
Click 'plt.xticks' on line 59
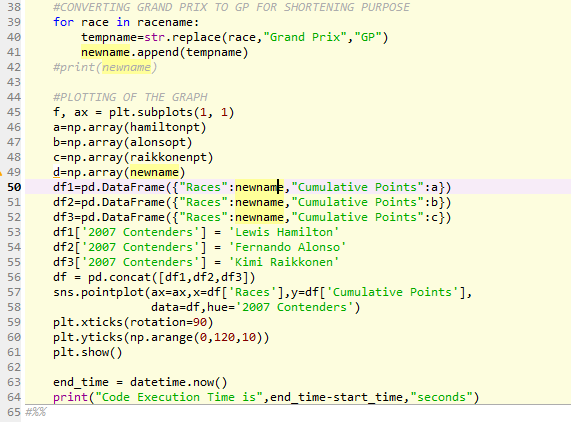(88, 322)
